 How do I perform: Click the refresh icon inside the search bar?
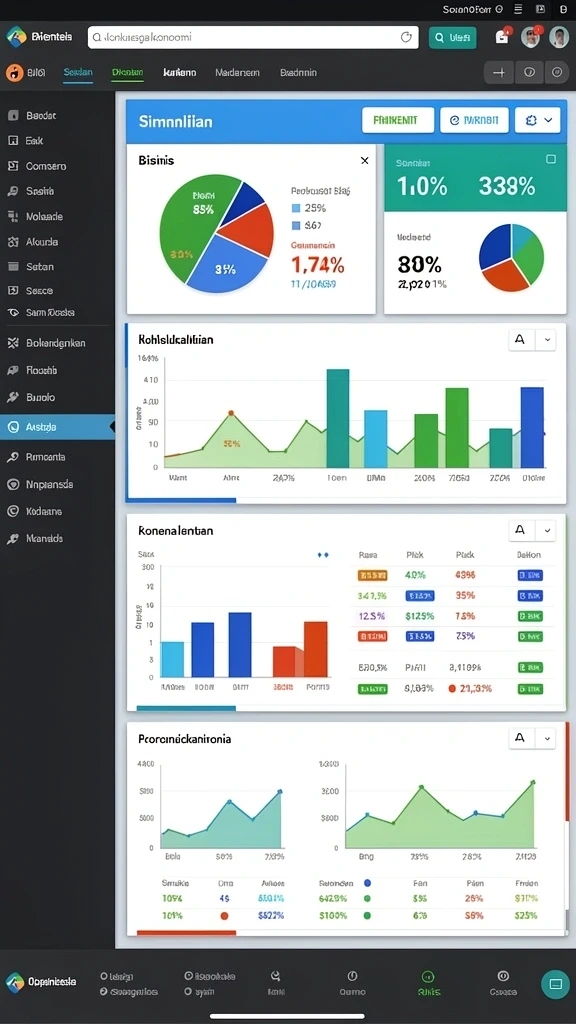(x=407, y=37)
